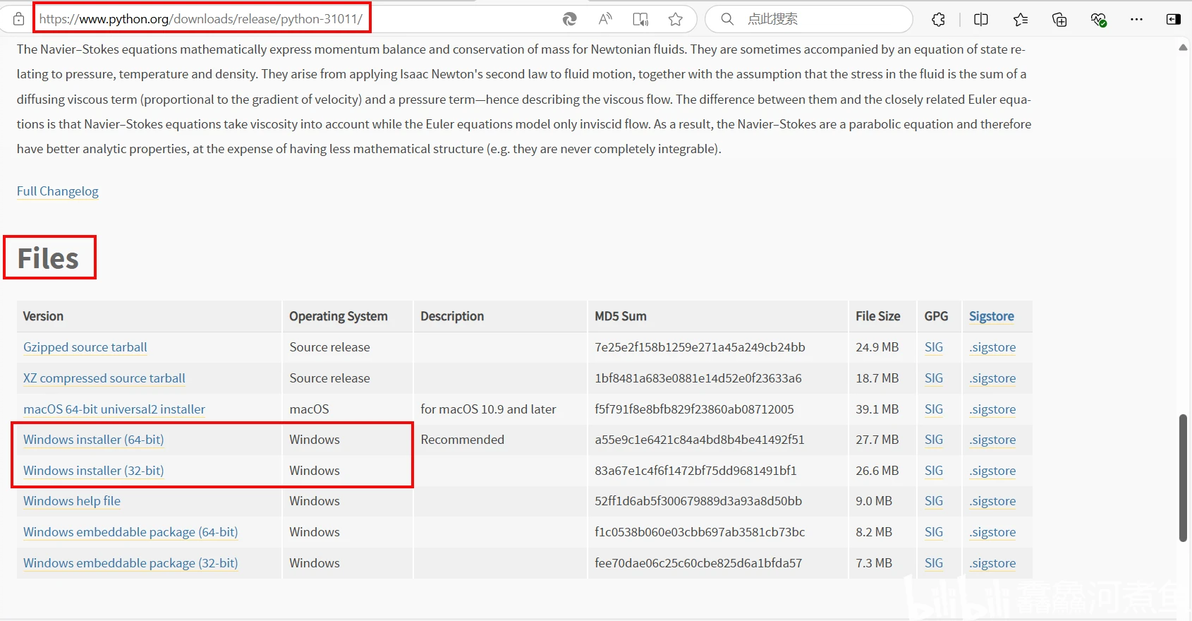
Task: Open the Full Changelog link
Action: point(58,191)
